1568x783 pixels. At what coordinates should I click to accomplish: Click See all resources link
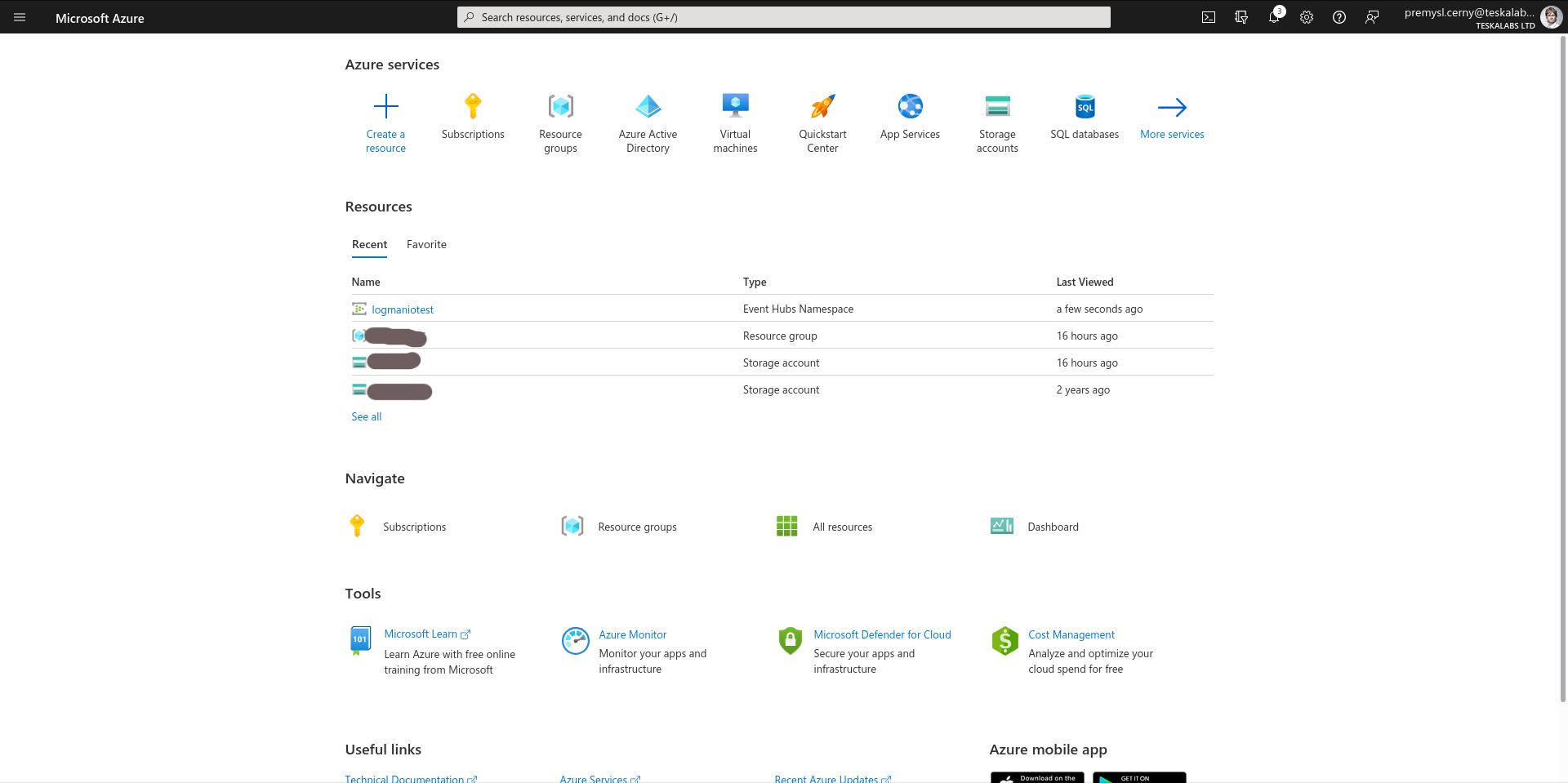367,416
